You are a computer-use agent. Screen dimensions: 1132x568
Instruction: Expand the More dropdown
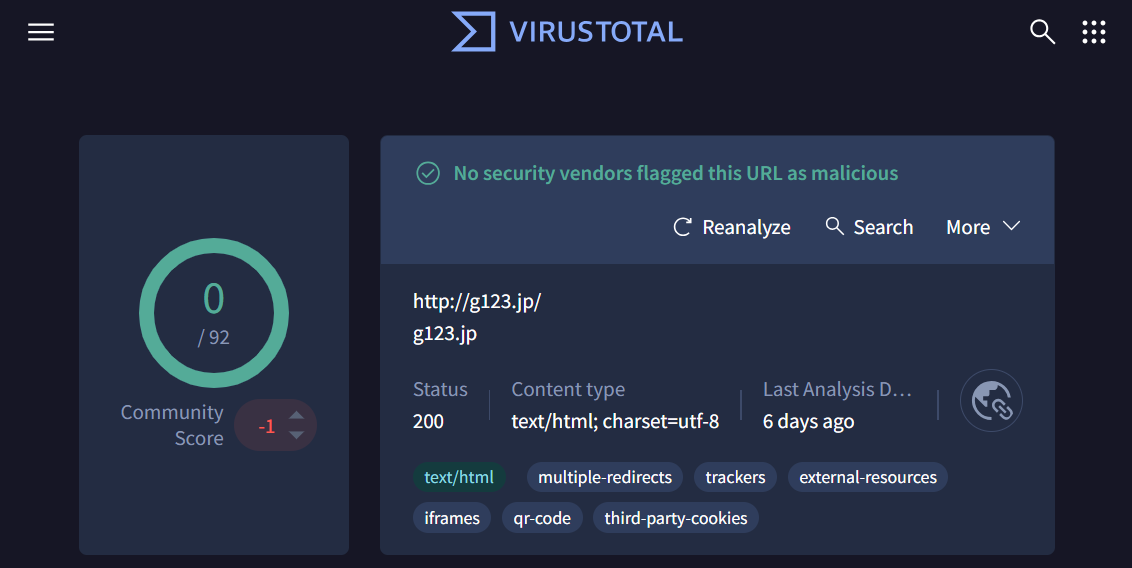983,227
